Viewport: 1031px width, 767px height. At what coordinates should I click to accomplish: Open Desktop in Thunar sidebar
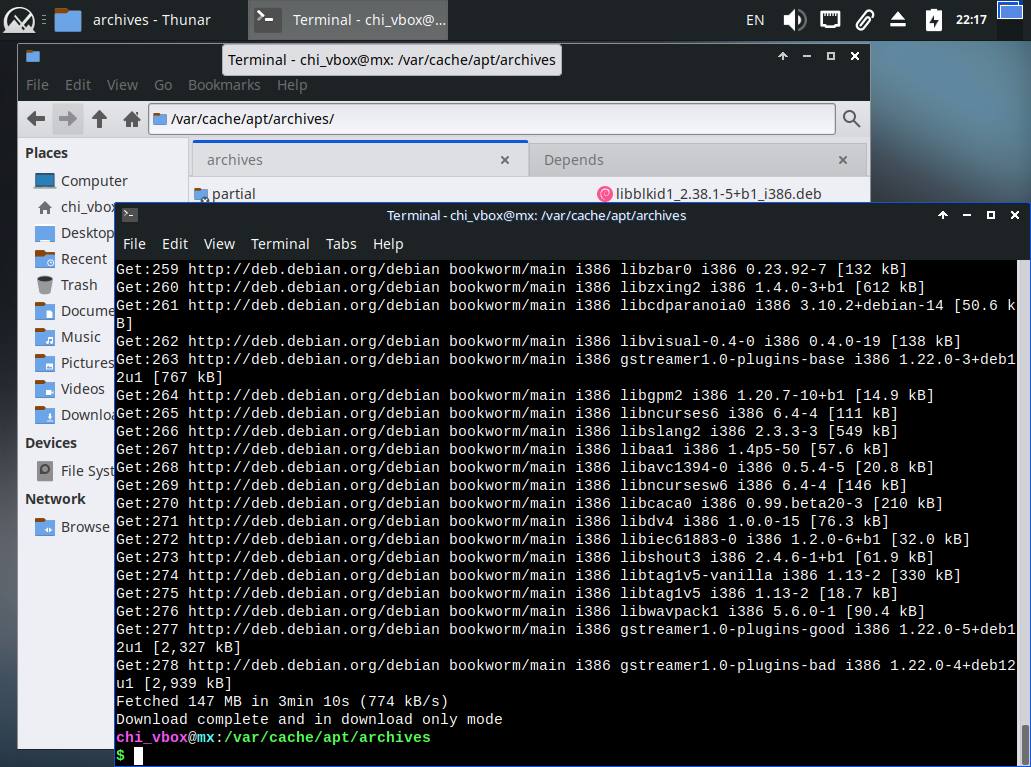(x=74, y=233)
